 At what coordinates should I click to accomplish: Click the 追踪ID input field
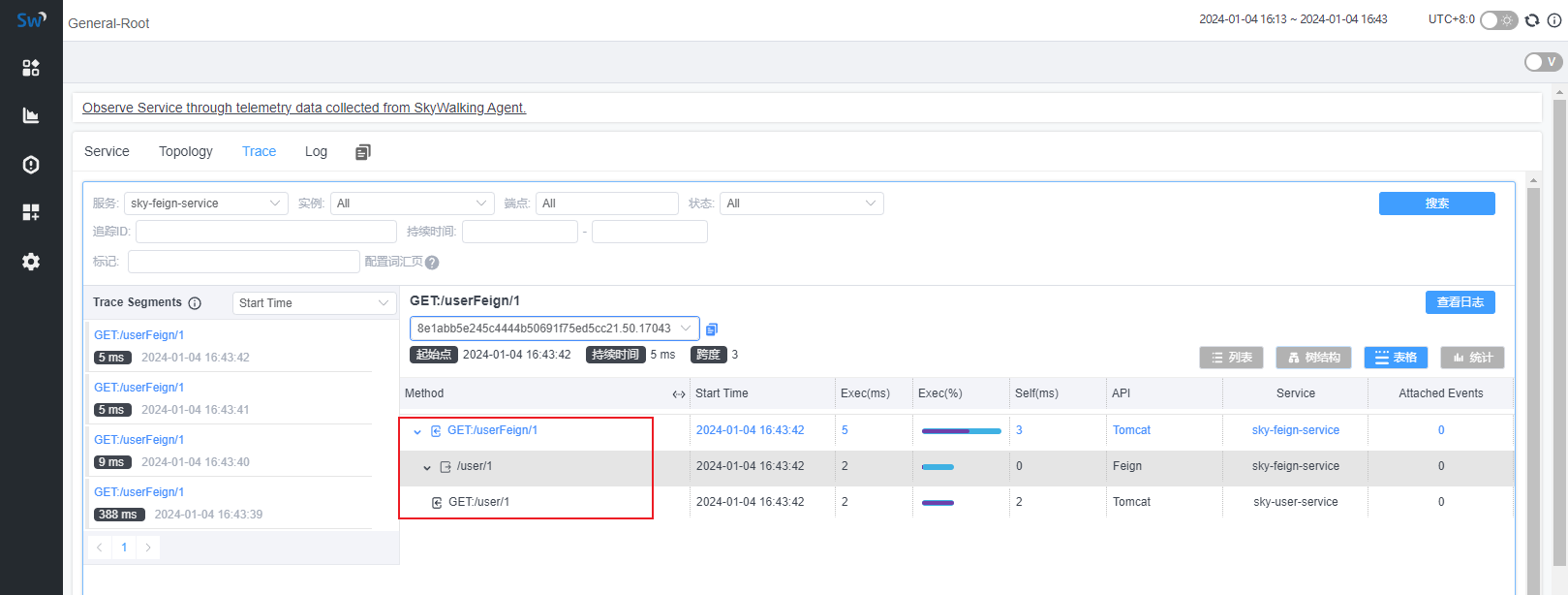tap(265, 232)
